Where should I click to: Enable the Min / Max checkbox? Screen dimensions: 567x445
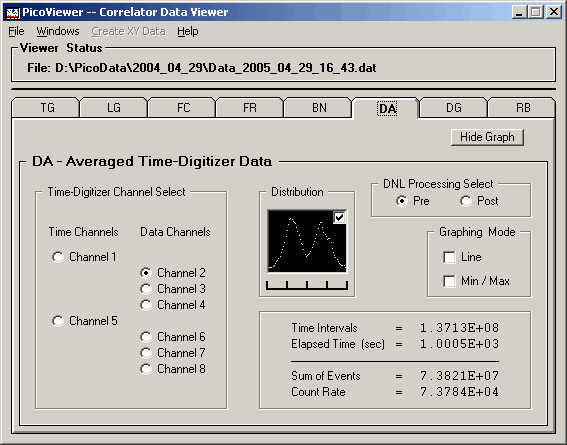pos(449,281)
